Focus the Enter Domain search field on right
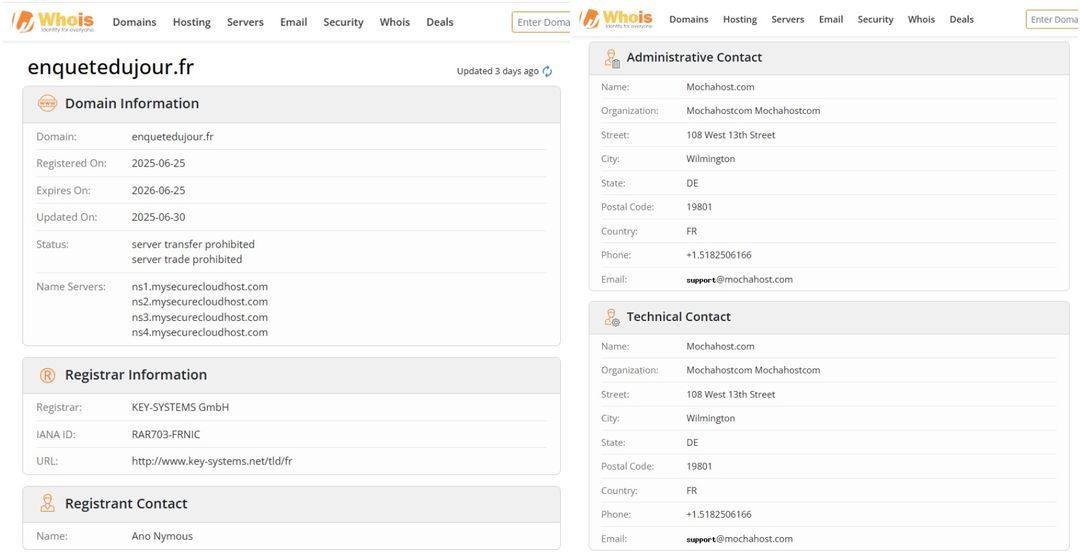 [1052, 19]
